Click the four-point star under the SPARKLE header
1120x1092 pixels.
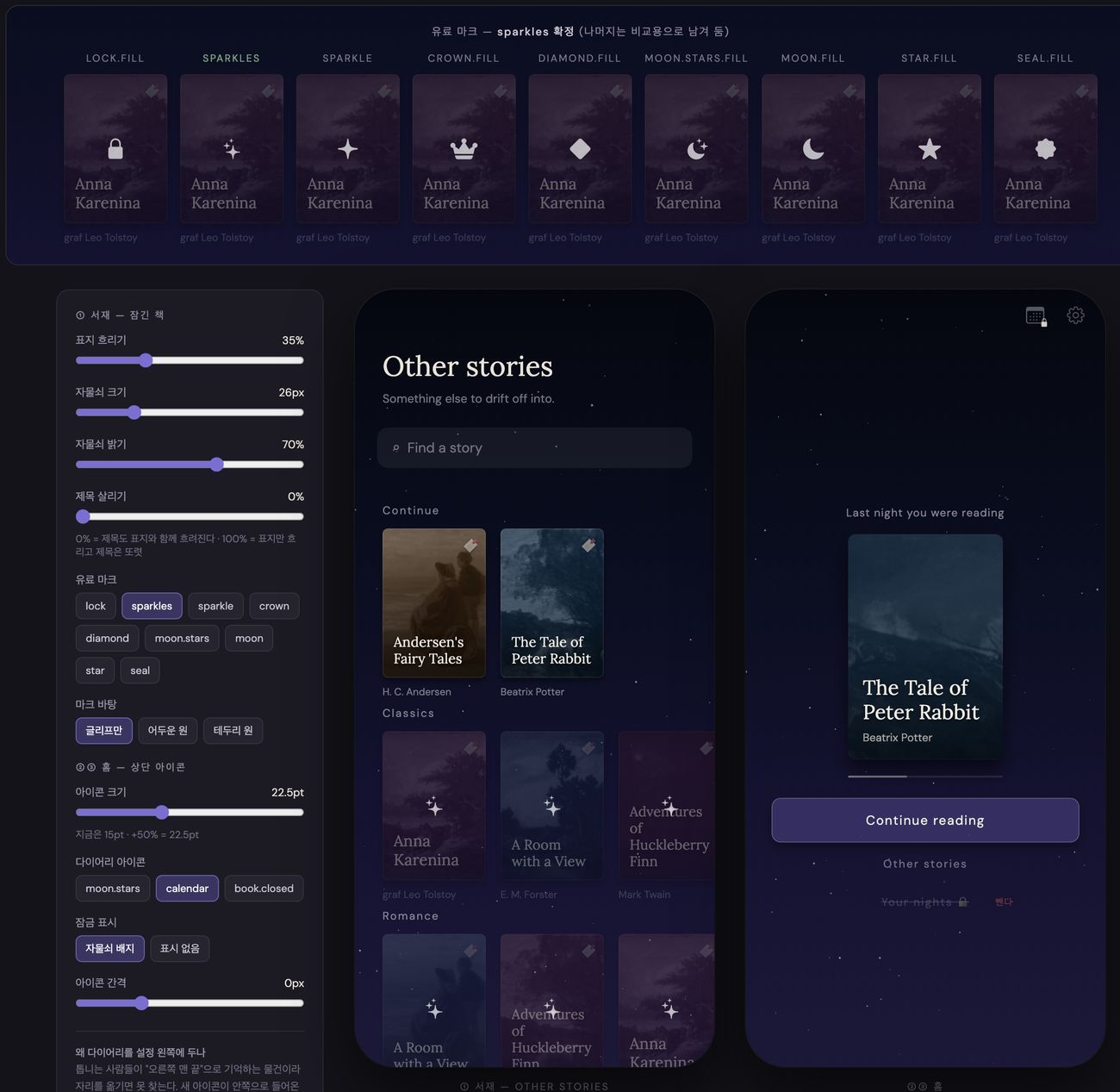coord(347,149)
